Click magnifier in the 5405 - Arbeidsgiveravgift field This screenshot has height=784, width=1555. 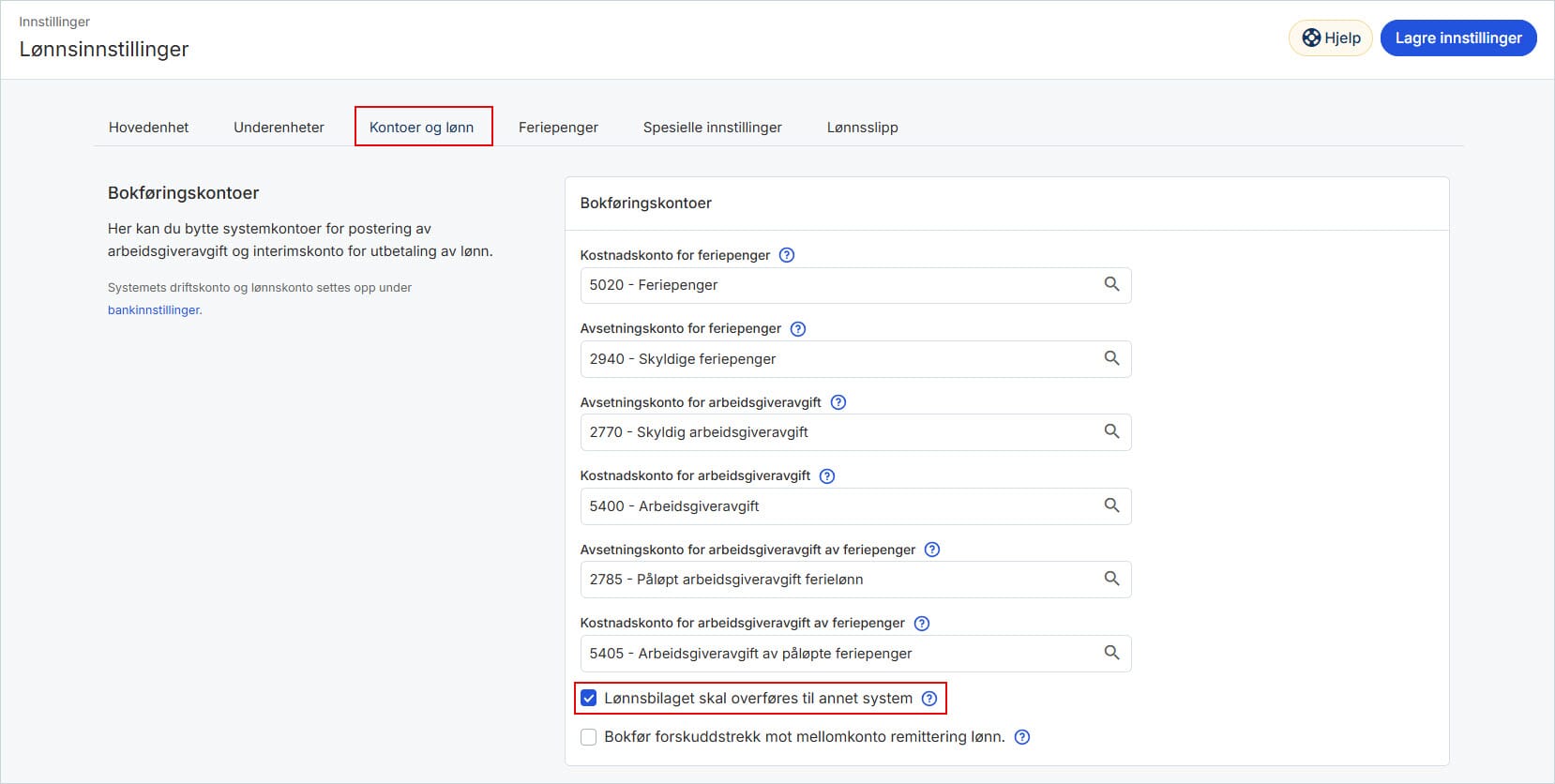click(1111, 653)
